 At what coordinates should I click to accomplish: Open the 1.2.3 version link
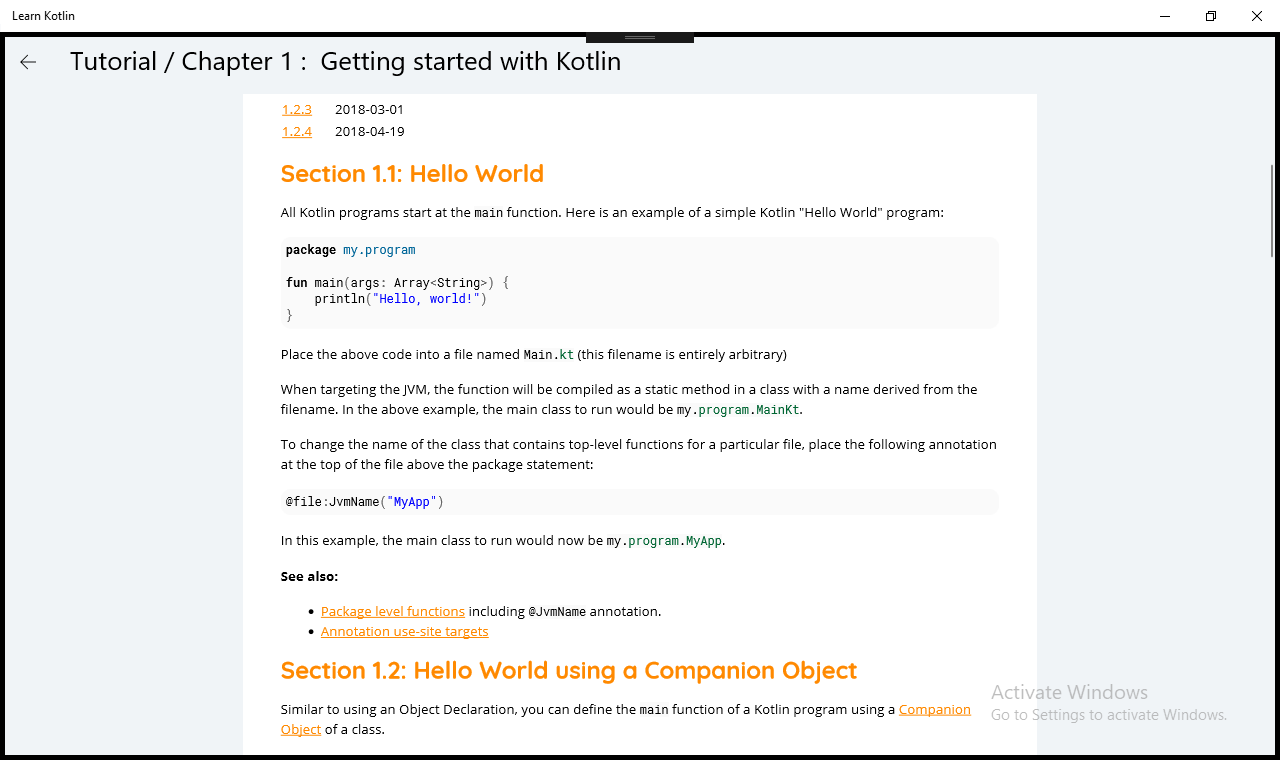[x=296, y=110]
